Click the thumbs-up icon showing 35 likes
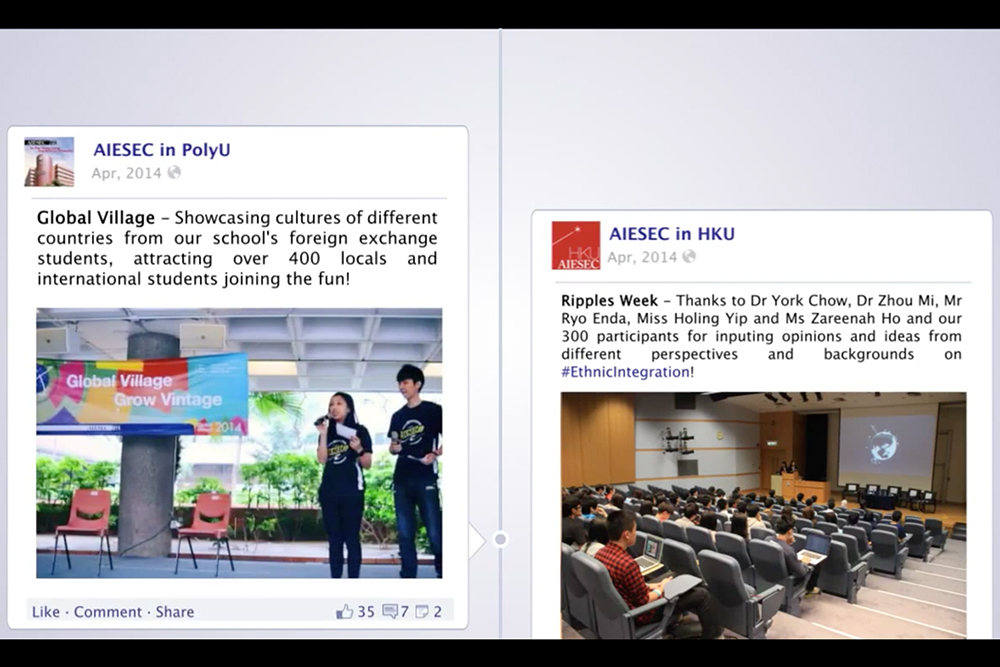 point(344,612)
